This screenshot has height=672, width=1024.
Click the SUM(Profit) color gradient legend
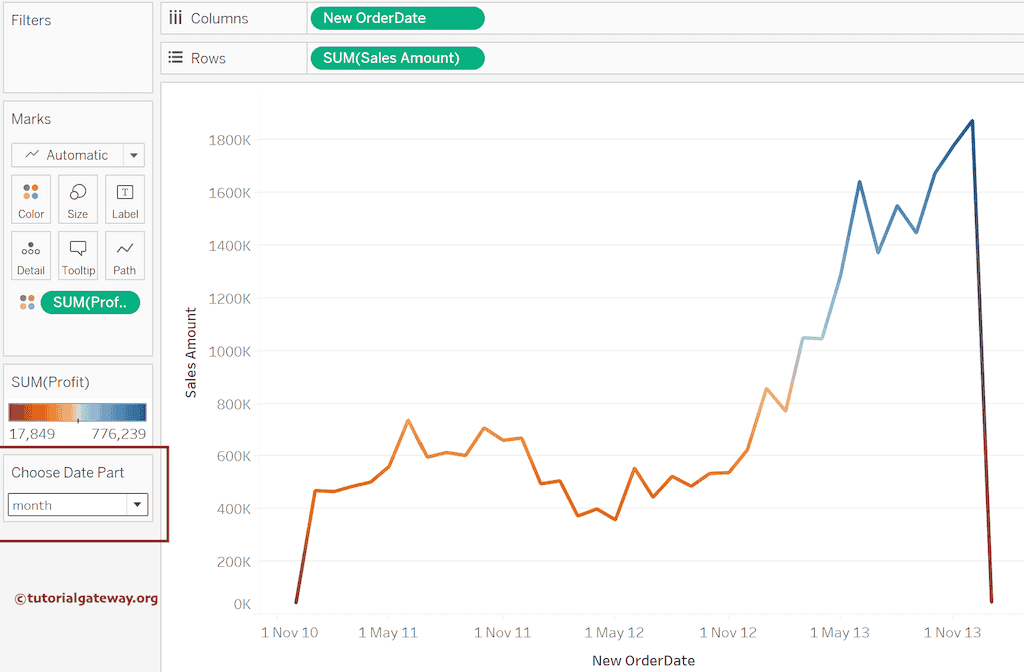tap(78, 412)
